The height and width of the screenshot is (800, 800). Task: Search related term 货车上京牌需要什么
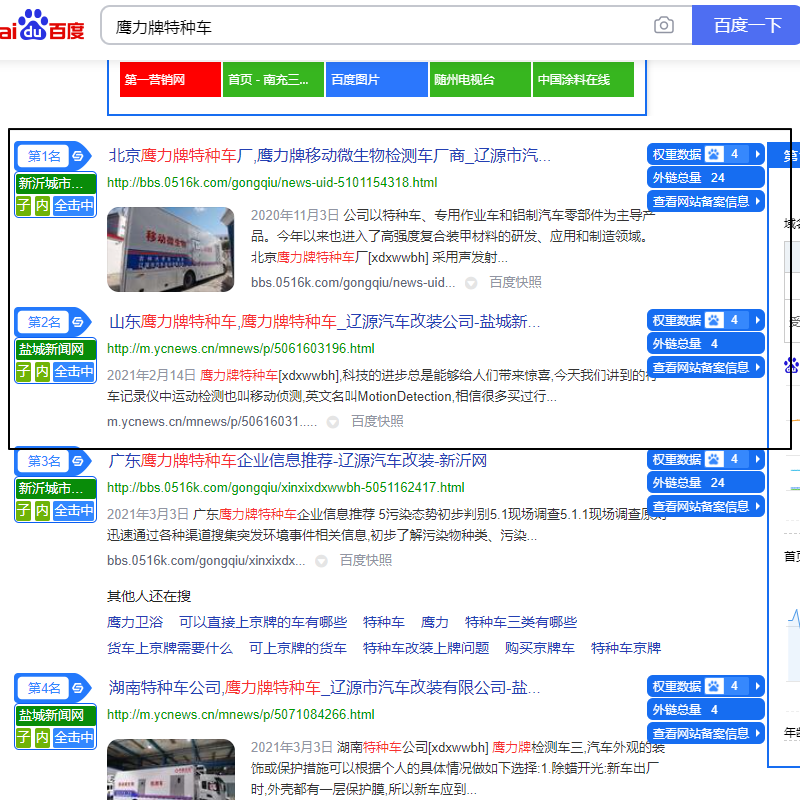(170, 648)
